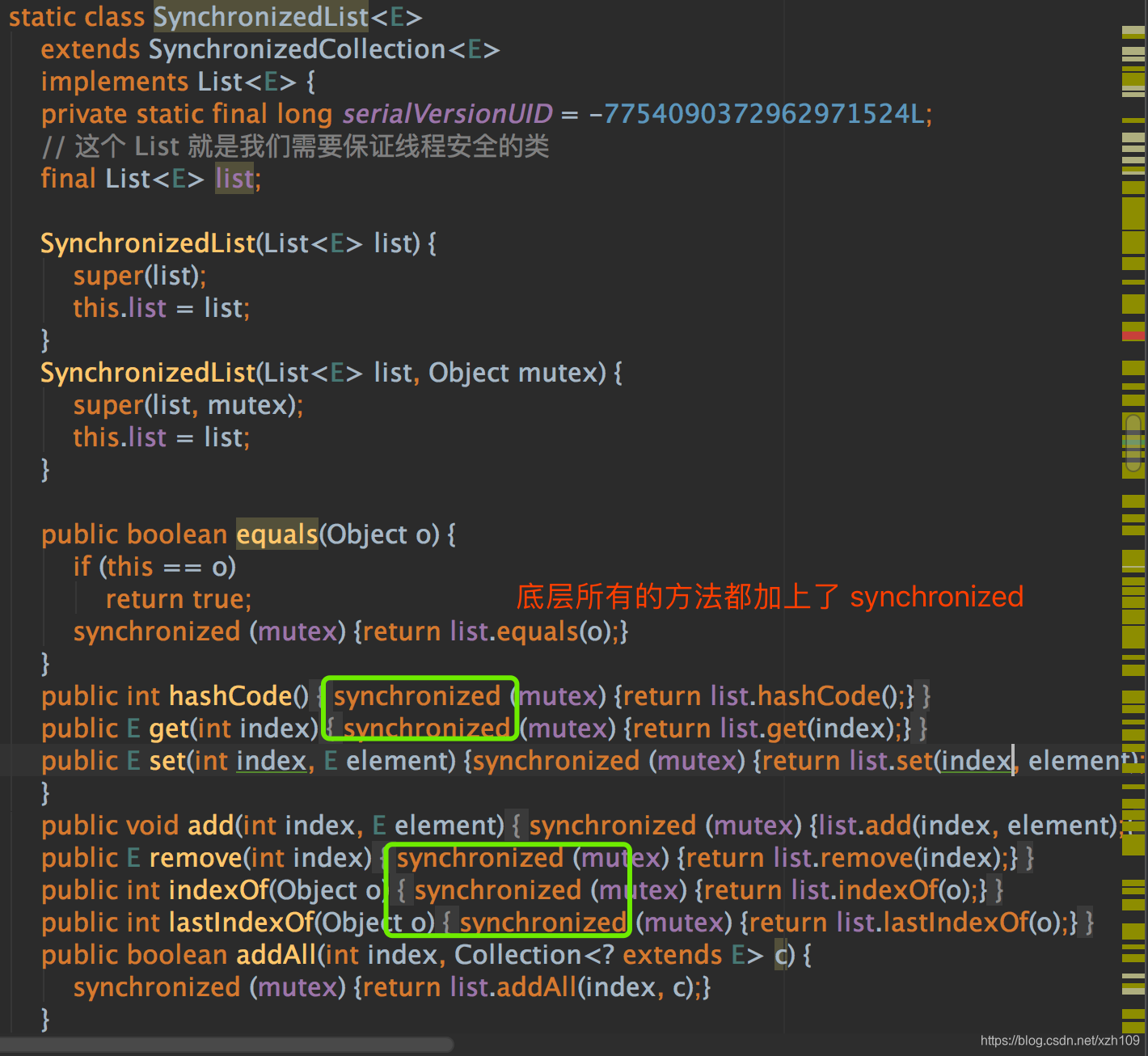Click the vertical scrollbar thumb in the editor

pos(1133,442)
